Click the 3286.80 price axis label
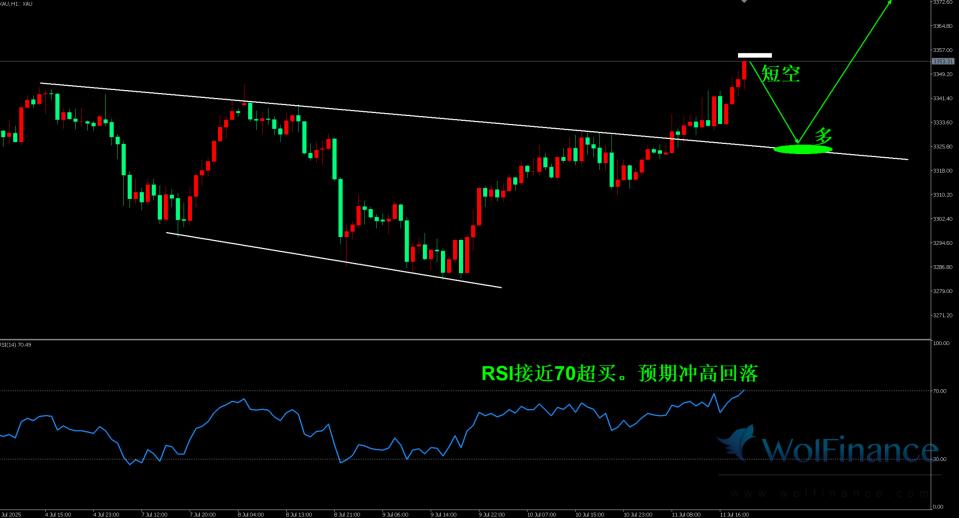The height and width of the screenshot is (518, 959). click(x=944, y=267)
